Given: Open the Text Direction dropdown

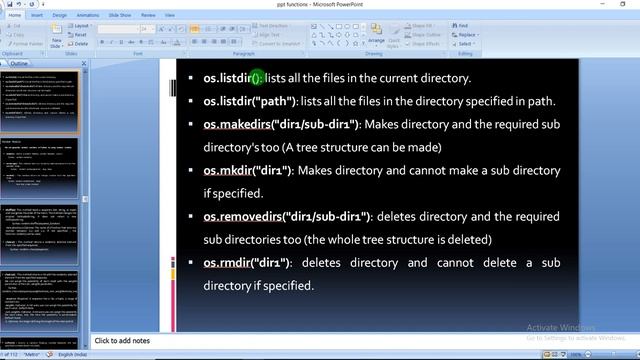Looking at the screenshot, I should pyautogui.click(x=271, y=26).
